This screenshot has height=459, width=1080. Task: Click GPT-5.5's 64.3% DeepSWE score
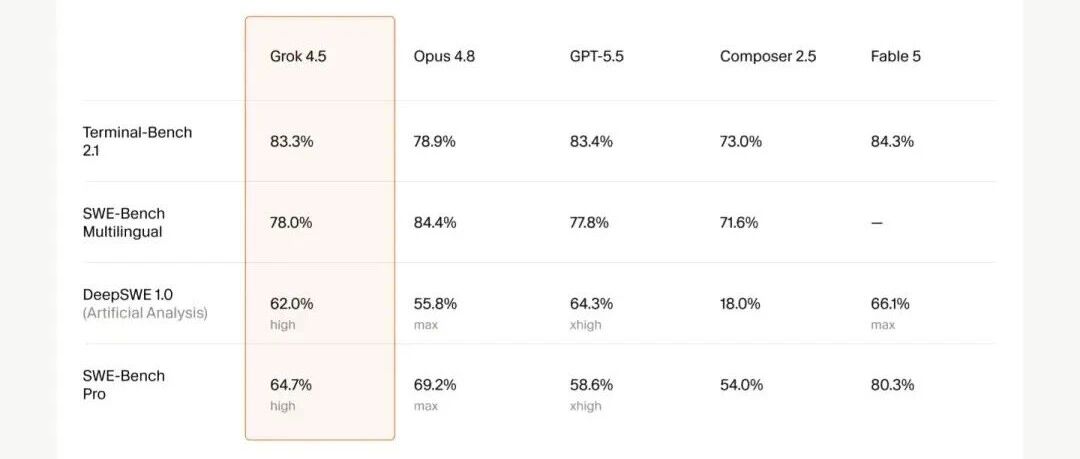point(591,304)
